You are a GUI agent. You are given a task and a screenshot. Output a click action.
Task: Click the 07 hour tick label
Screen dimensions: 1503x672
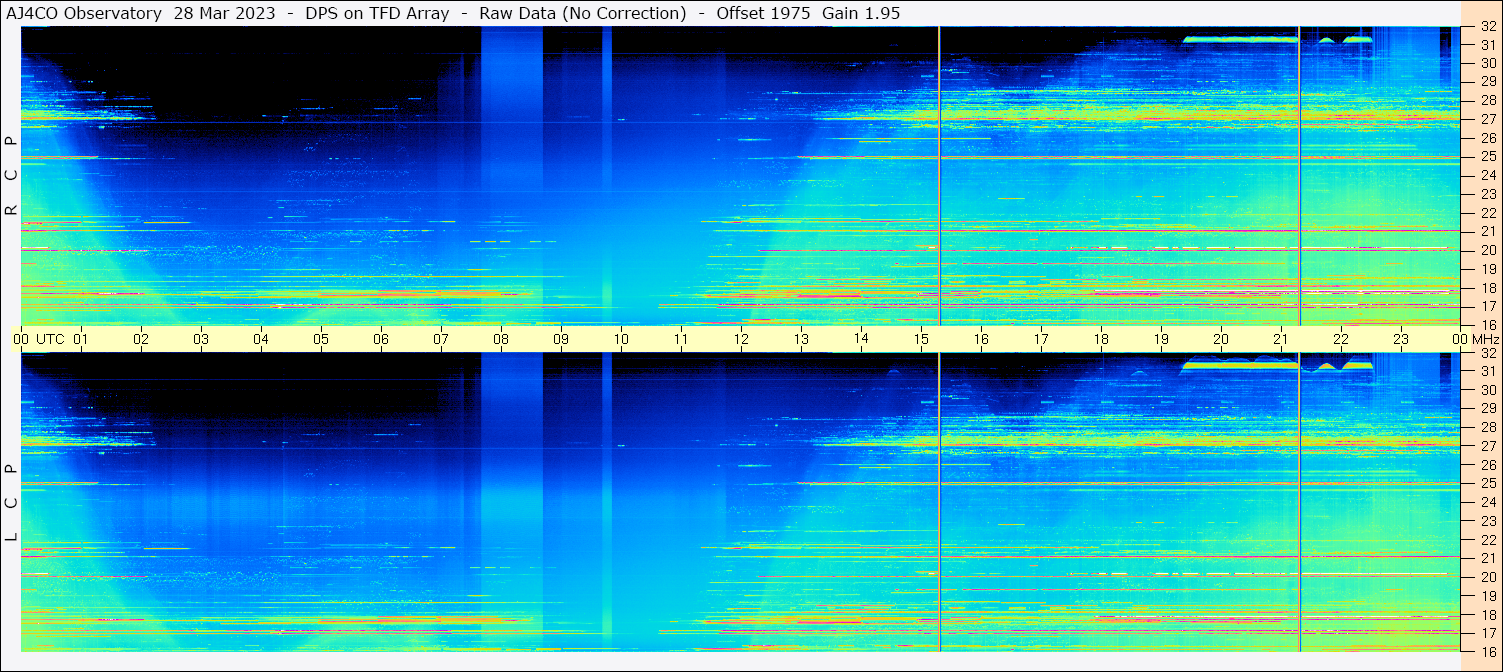coord(441,339)
